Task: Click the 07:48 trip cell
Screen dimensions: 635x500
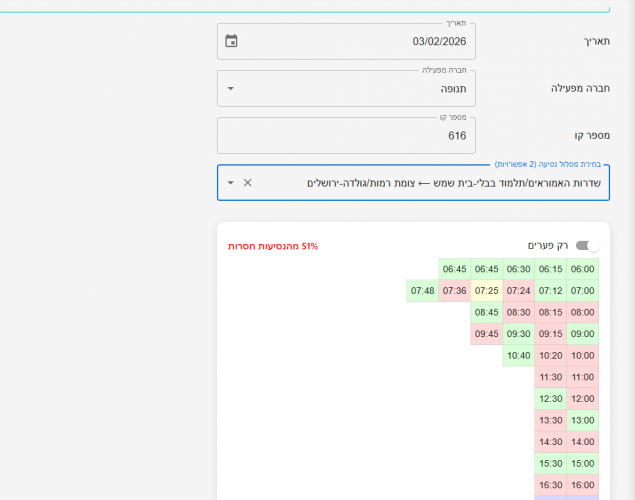Action: coord(422,291)
